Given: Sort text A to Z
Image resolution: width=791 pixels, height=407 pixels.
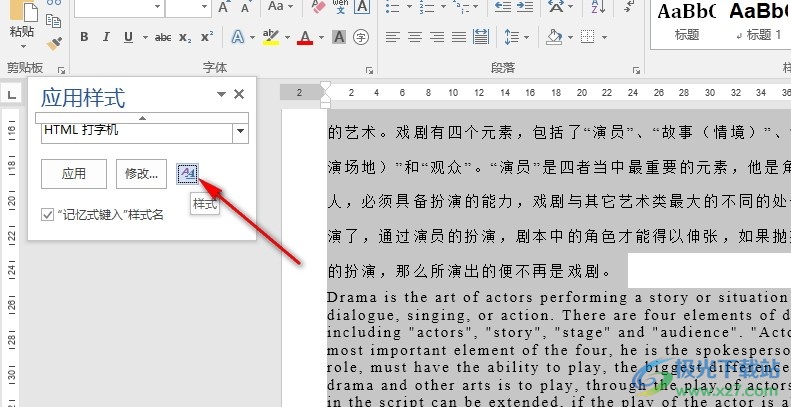Looking at the screenshot, I should pyautogui.click(x=598, y=6).
